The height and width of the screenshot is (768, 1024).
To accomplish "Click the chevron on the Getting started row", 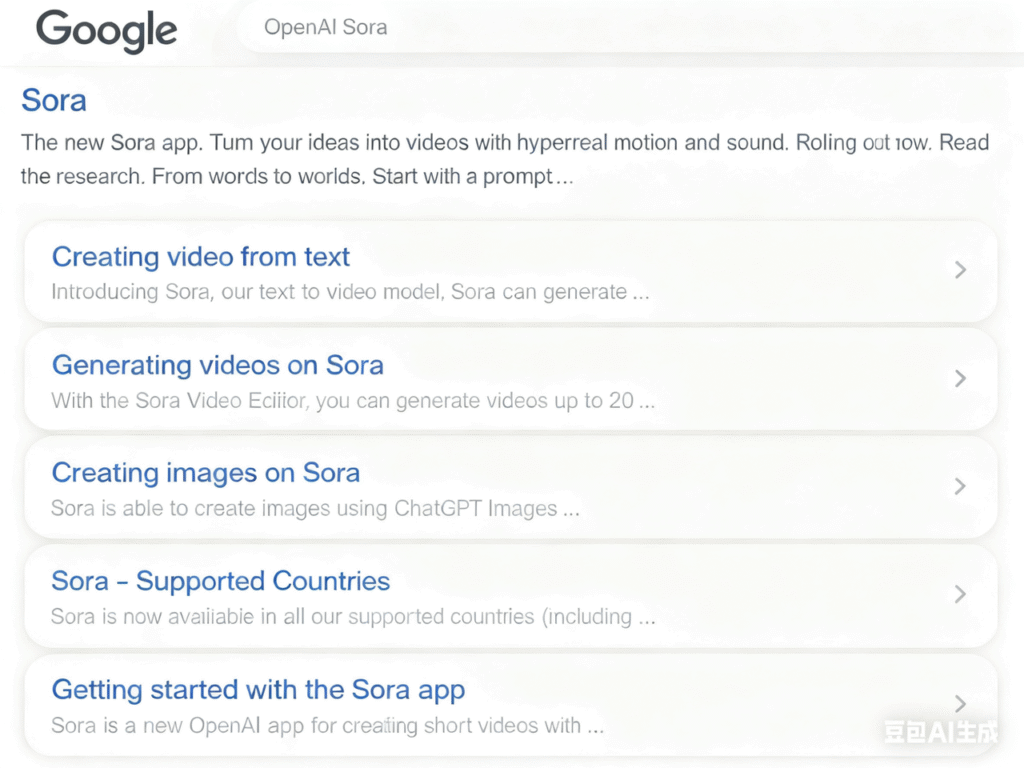I will coord(960,702).
